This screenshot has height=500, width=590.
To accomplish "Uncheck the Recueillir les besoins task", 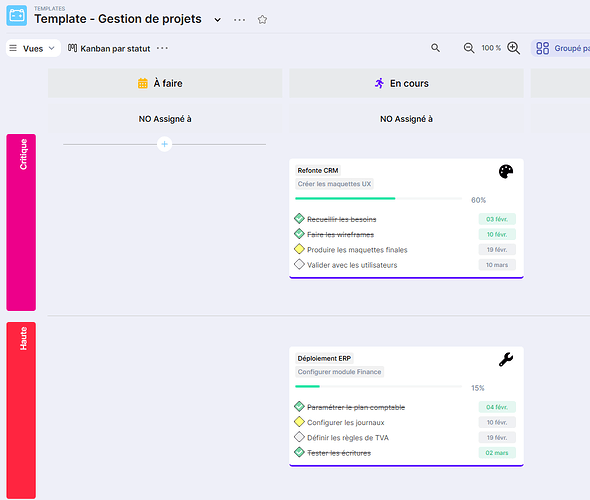I will coord(299,219).
